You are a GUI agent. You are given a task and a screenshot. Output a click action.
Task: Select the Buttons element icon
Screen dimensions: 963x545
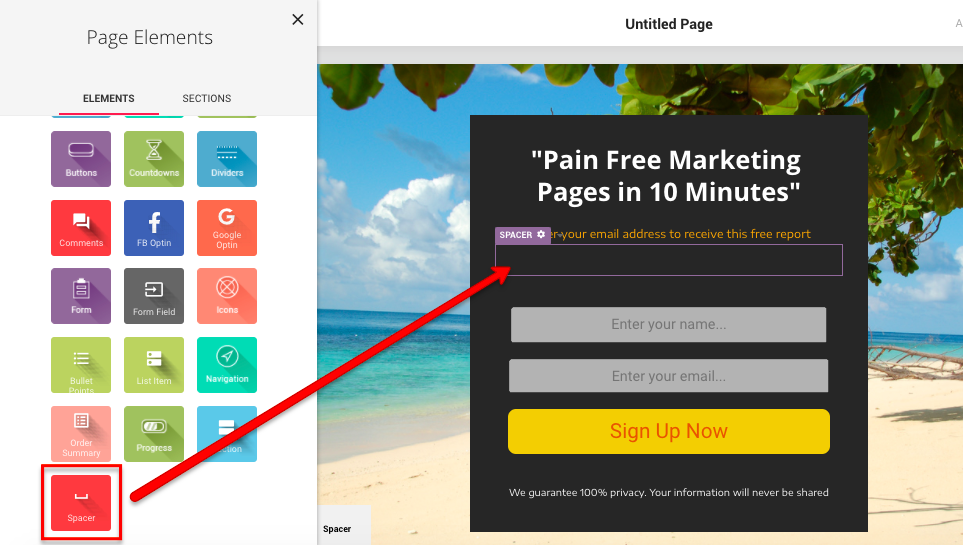click(x=81, y=159)
